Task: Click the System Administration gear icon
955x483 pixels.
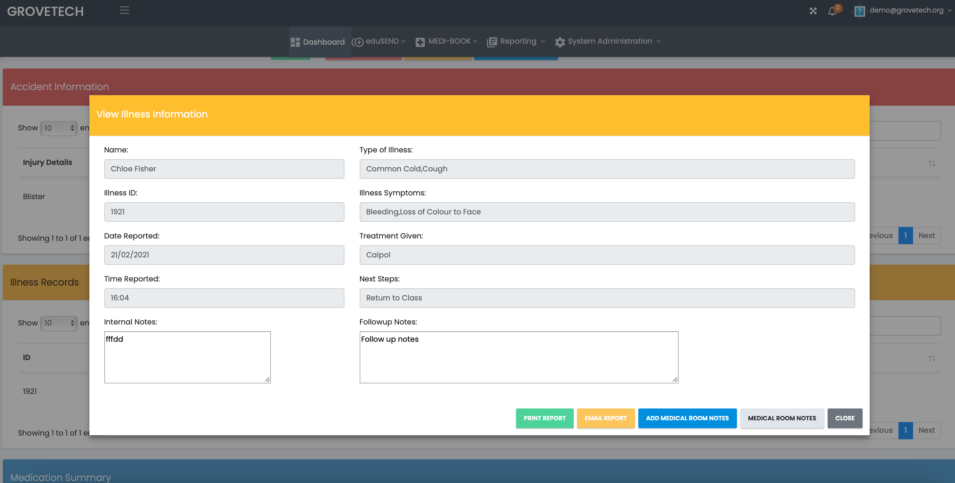Action: click(x=560, y=42)
